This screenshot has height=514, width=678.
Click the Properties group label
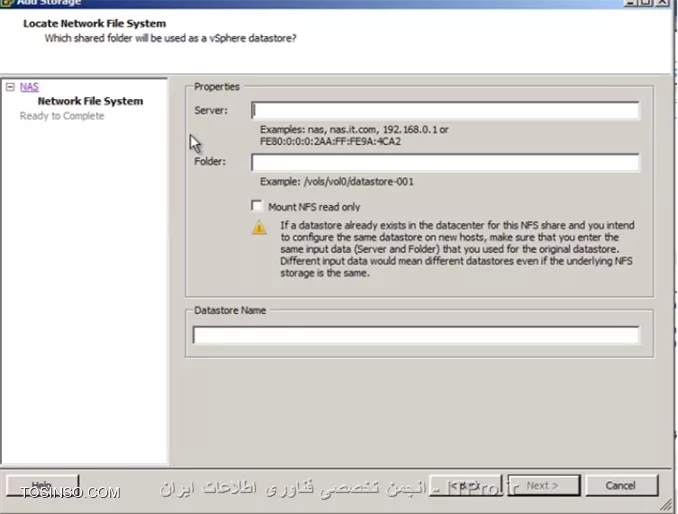coord(217,86)
